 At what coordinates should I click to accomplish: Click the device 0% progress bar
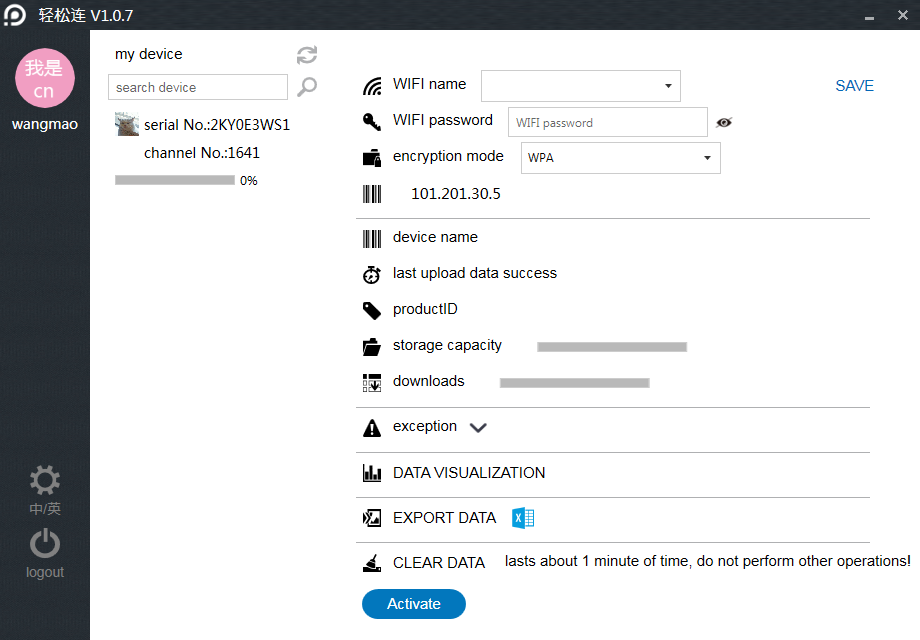coord(175,180)
